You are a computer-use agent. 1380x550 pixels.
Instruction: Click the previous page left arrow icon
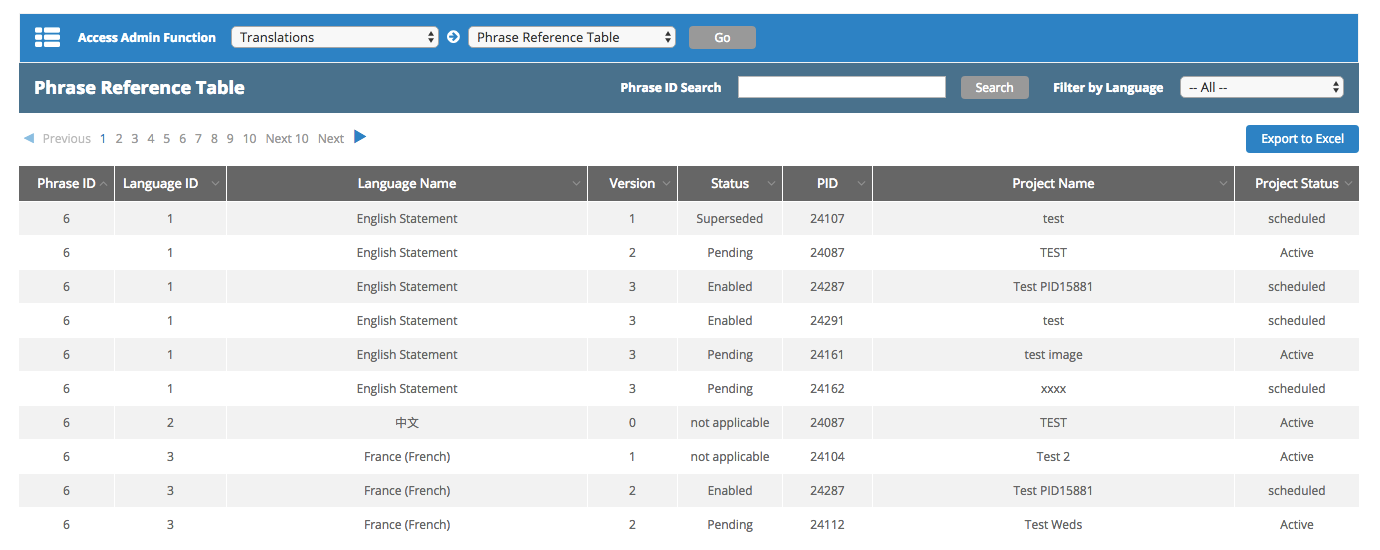[x=29, y=138]
